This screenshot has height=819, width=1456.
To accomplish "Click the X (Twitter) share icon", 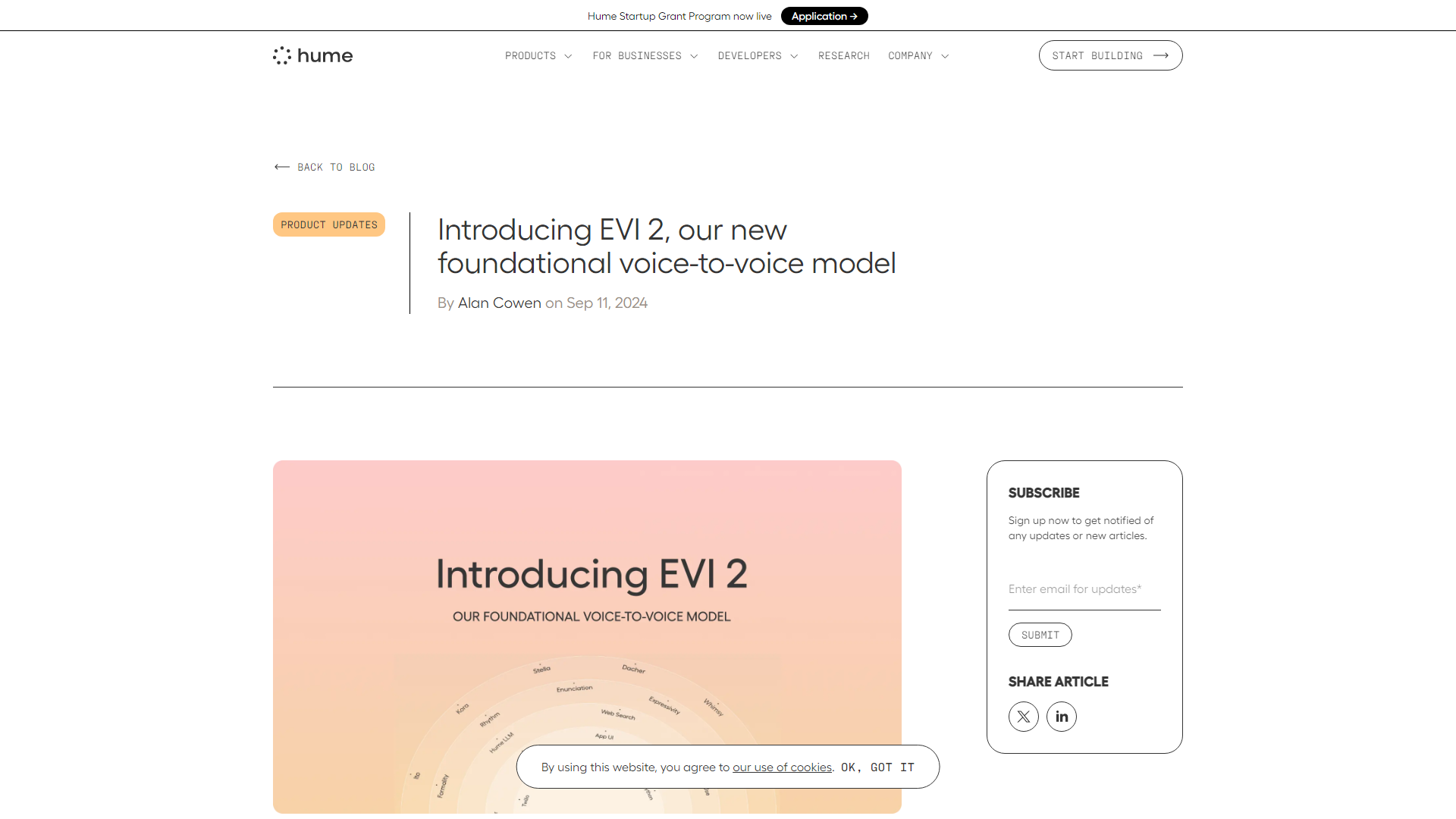I will [x=1023, y=716].
